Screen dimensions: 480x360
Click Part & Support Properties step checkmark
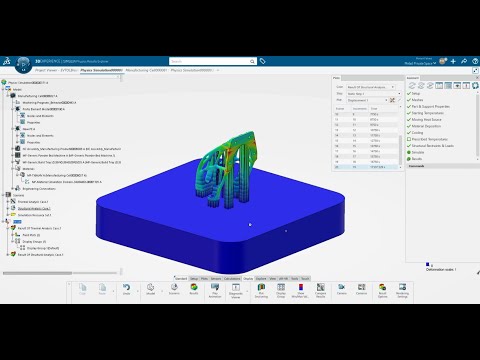pos(409,106)
